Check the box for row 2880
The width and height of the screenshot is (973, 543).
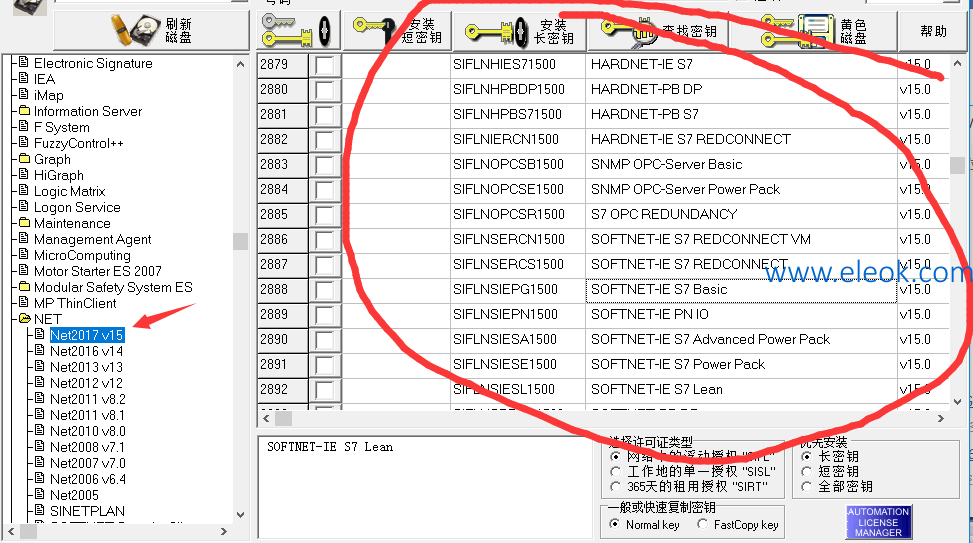point(325,89)
